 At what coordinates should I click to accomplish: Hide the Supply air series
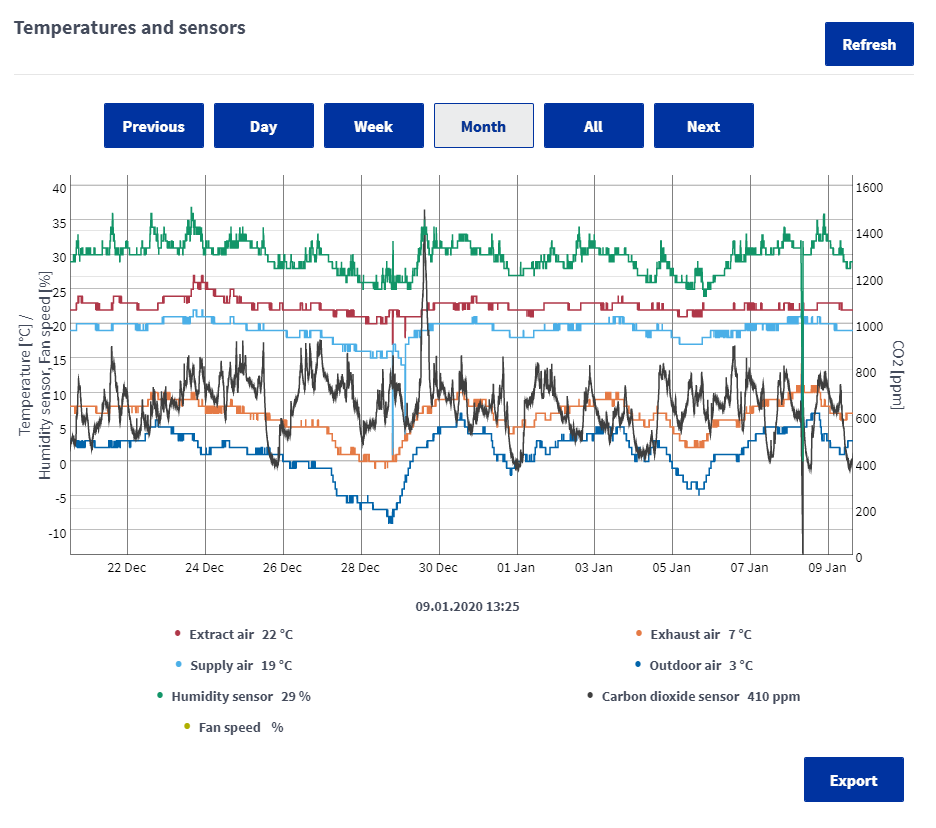222,665
